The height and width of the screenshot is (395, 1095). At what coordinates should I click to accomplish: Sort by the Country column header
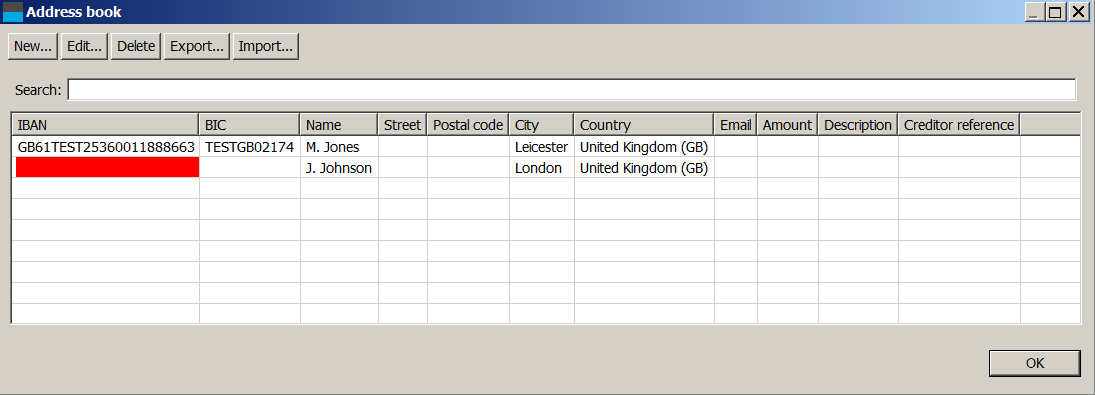pyautogui.click(x=644, y=125)
